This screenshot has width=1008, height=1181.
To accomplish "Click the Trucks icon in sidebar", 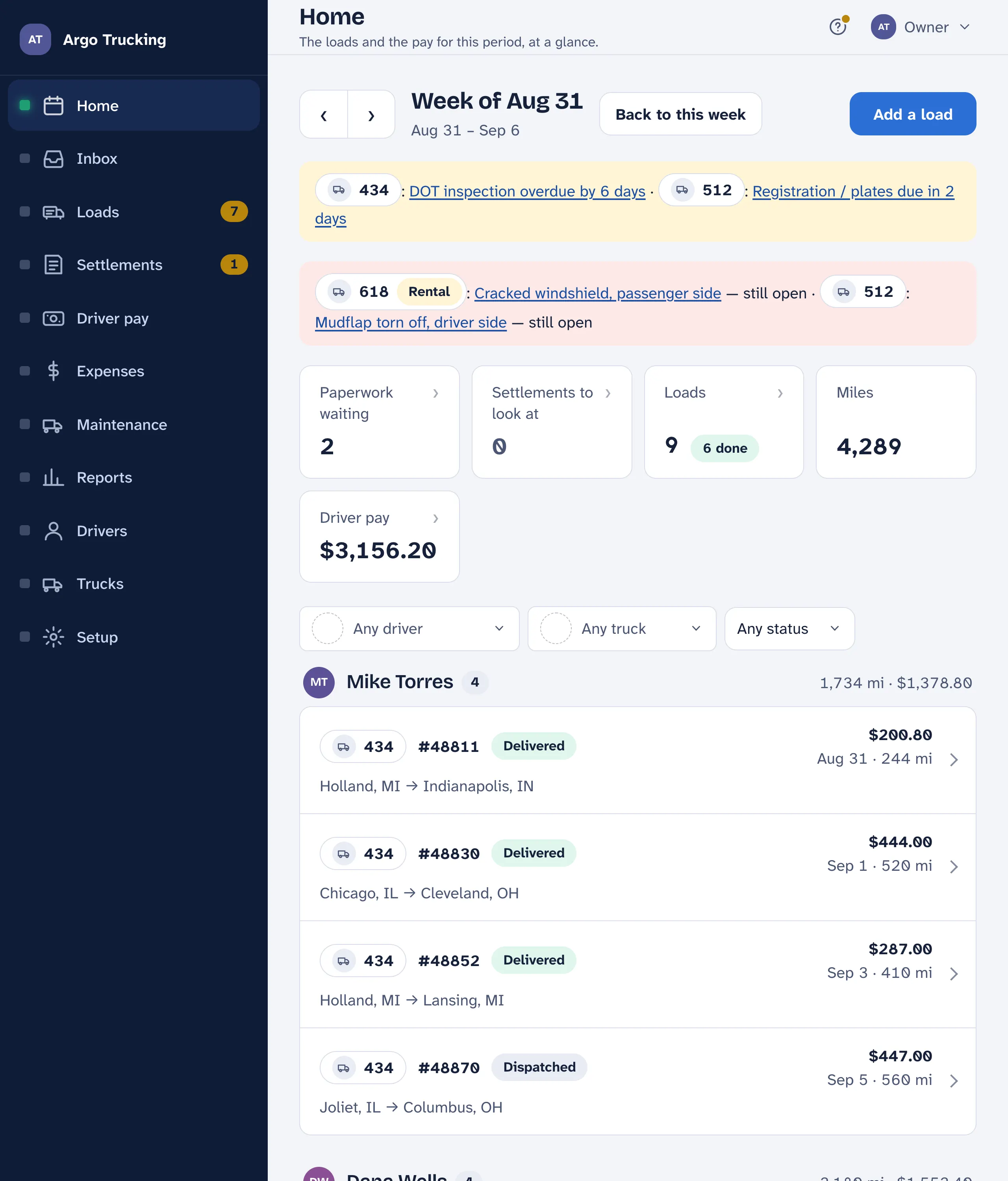I will point(53,584).
